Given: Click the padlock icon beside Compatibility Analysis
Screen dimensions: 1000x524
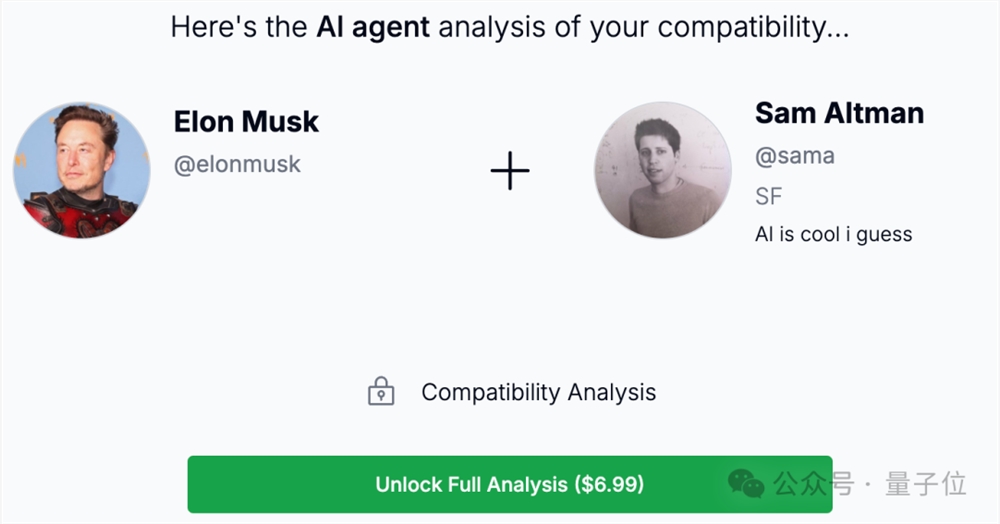Looking at the screenshot, I should click(381, 391).
